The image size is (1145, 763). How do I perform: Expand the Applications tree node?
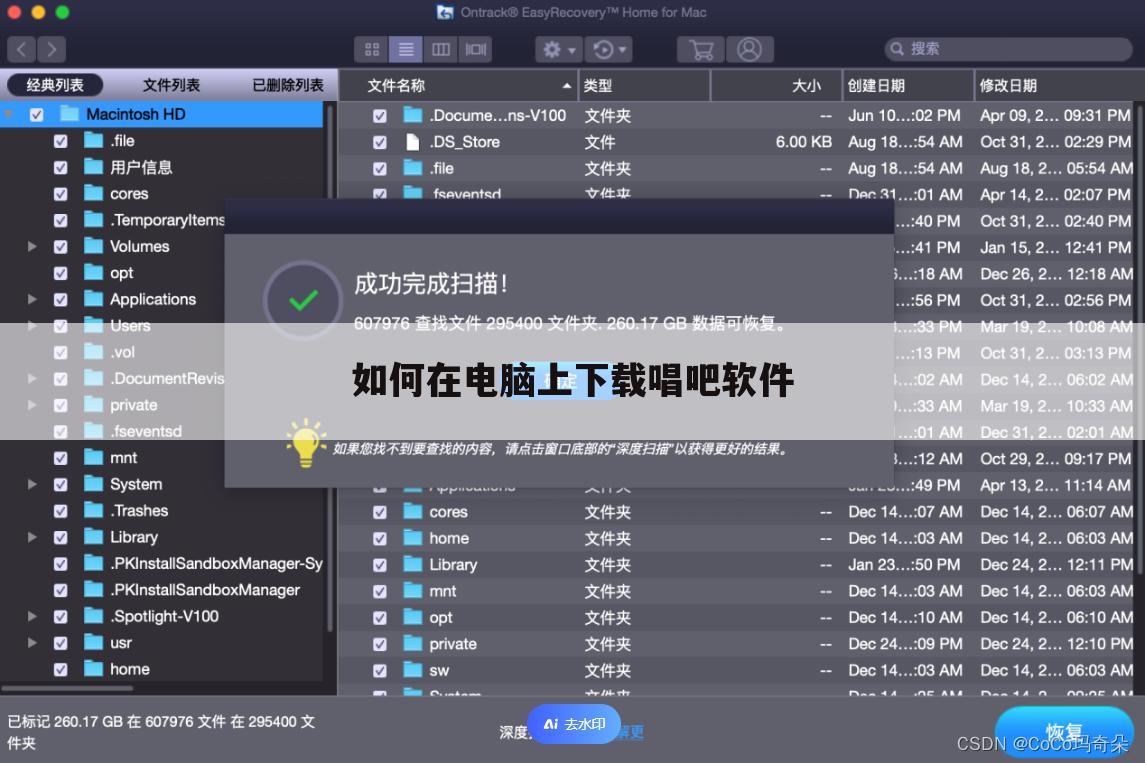tap(32, 299)
